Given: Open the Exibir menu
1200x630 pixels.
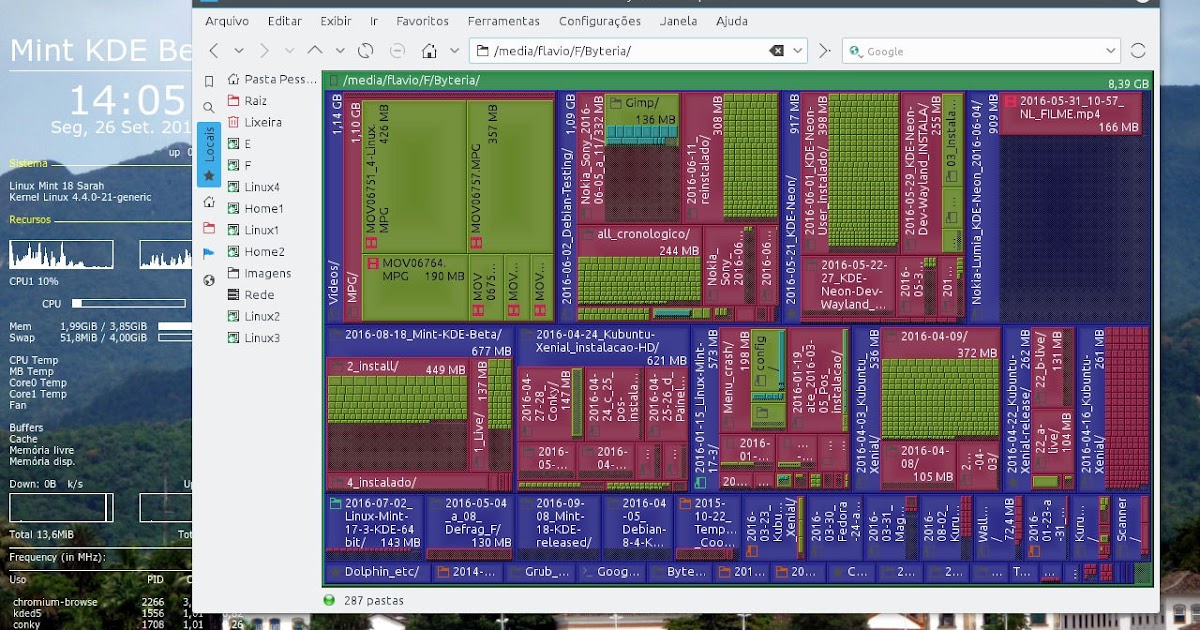Looking at the screenshot, I should 336,21.
